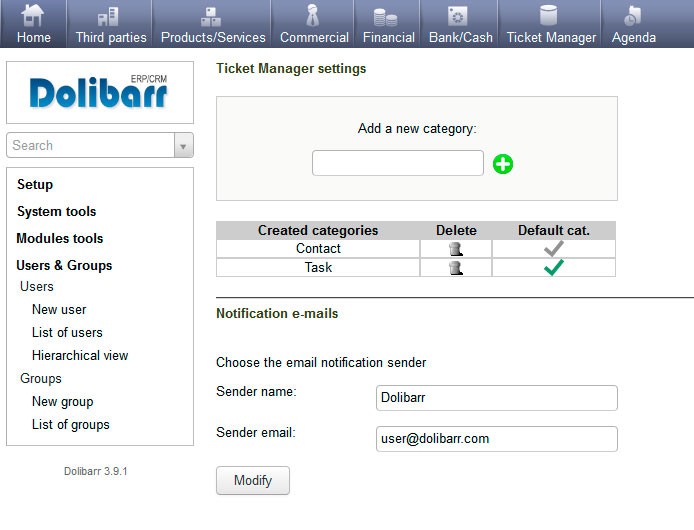Select New user in the sidebar
This screenshot has height=530, width=694.
(x=59, y=309)
